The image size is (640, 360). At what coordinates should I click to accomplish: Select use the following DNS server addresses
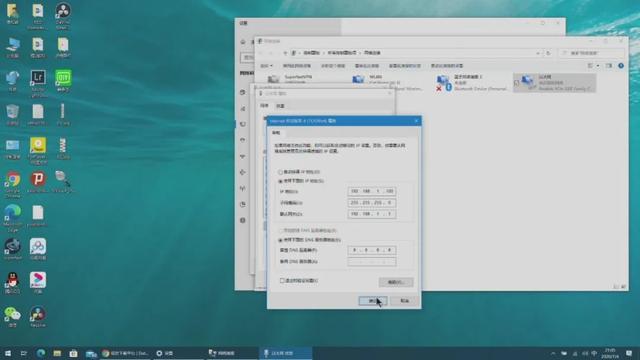click(309, 240)
